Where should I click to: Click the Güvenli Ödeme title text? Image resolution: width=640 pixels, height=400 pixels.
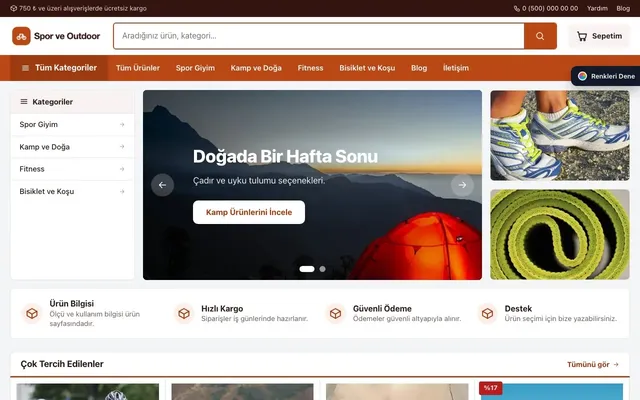pos(382,309)
